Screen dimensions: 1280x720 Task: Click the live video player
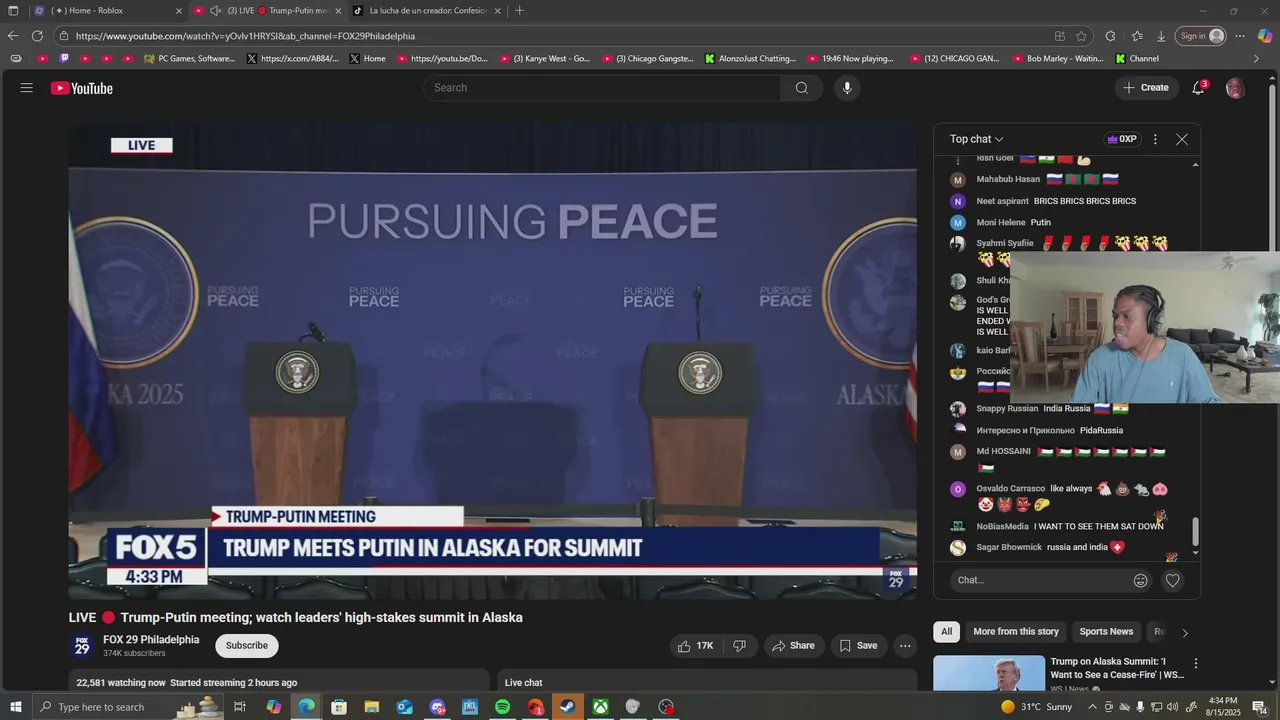click(493, 361)
